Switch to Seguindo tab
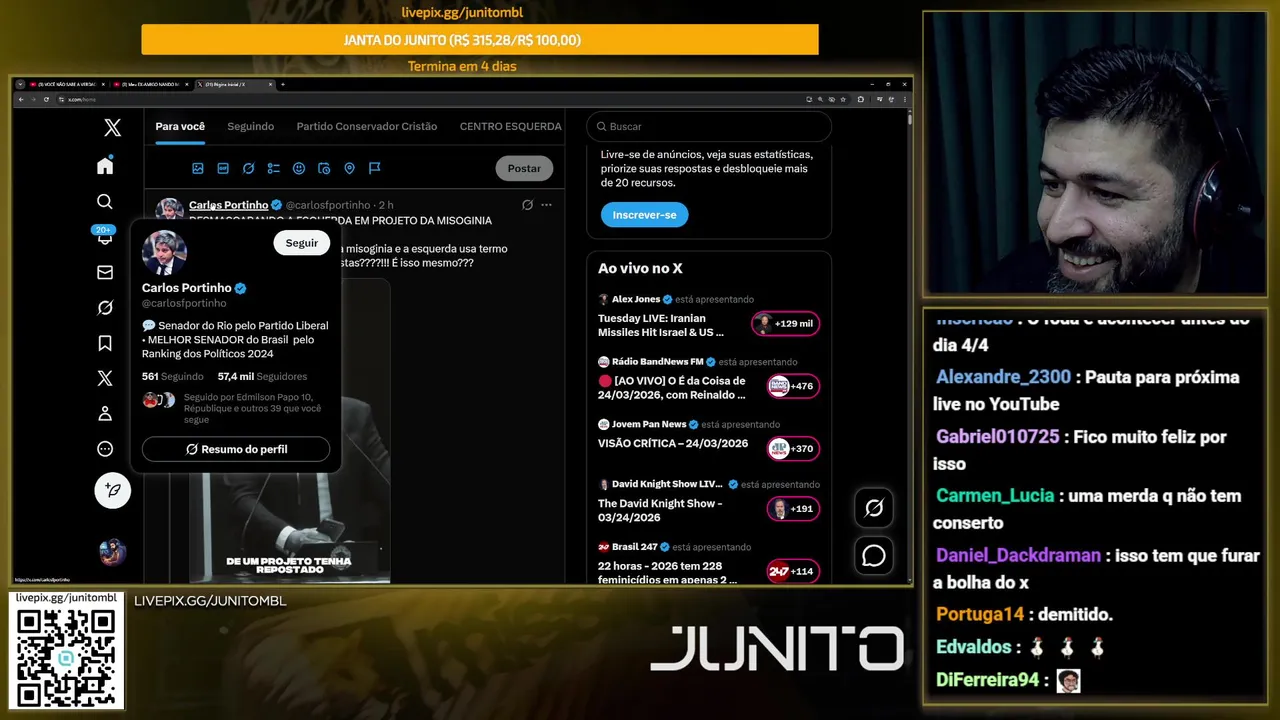This screenshot has height=720, width=1280. 250,126
